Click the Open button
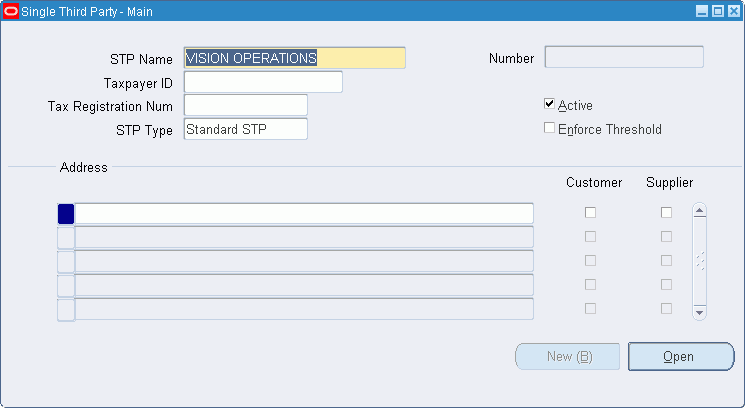 (x=681, y=356)
